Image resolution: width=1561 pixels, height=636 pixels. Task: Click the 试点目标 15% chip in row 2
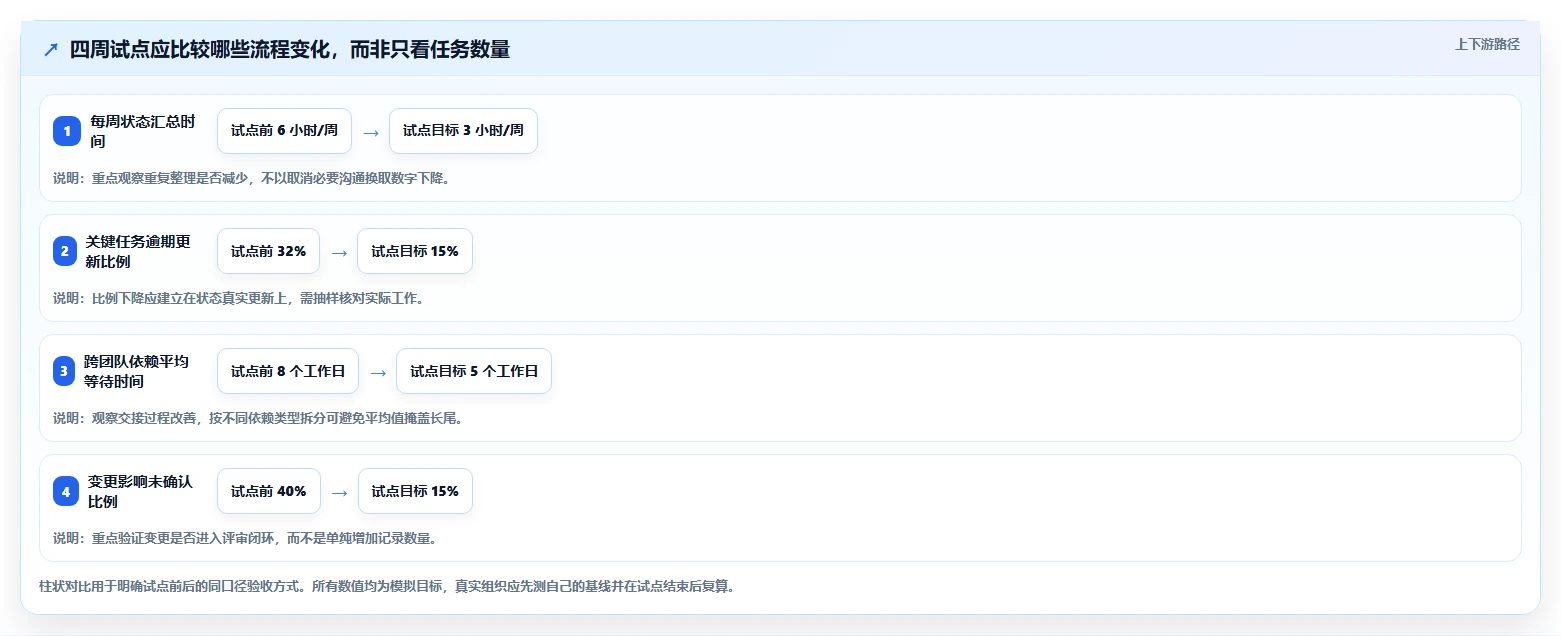point(415,251)
